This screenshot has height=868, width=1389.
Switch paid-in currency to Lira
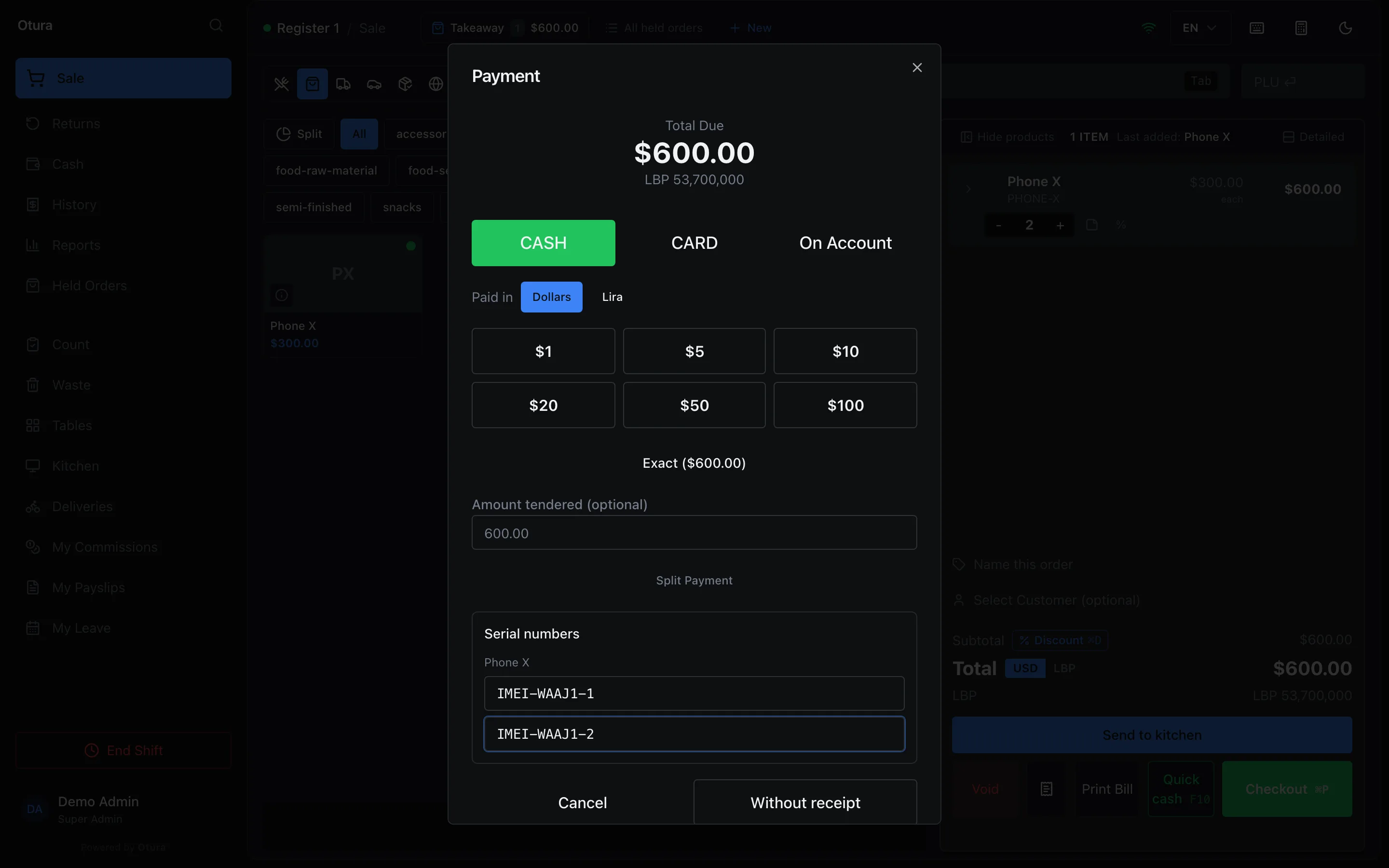coord(612,297)
